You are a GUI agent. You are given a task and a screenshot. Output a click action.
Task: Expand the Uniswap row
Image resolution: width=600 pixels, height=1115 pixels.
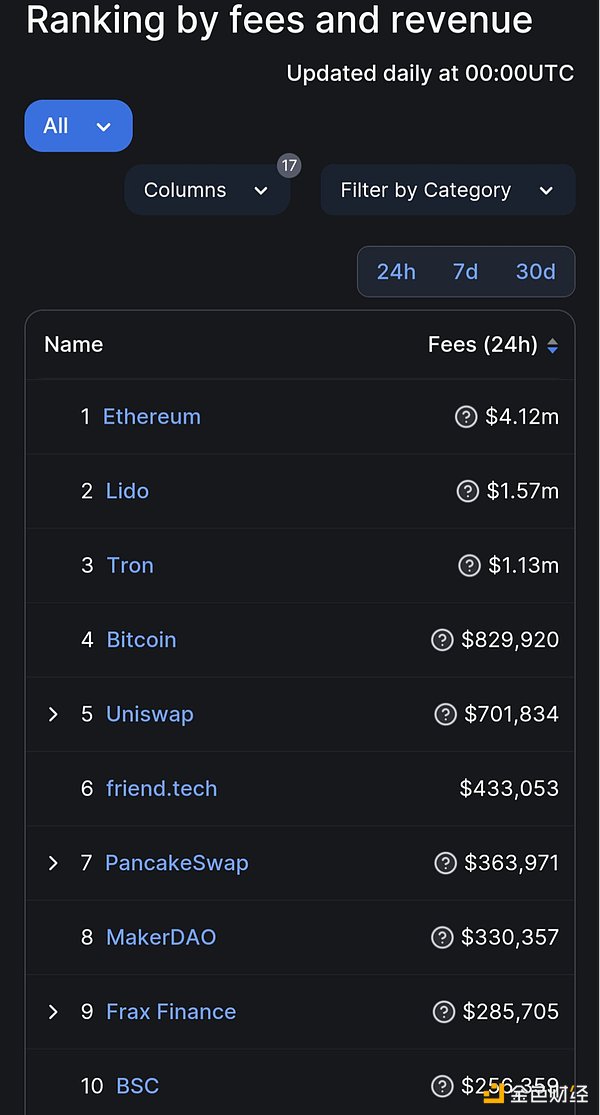tap(54, 714)
